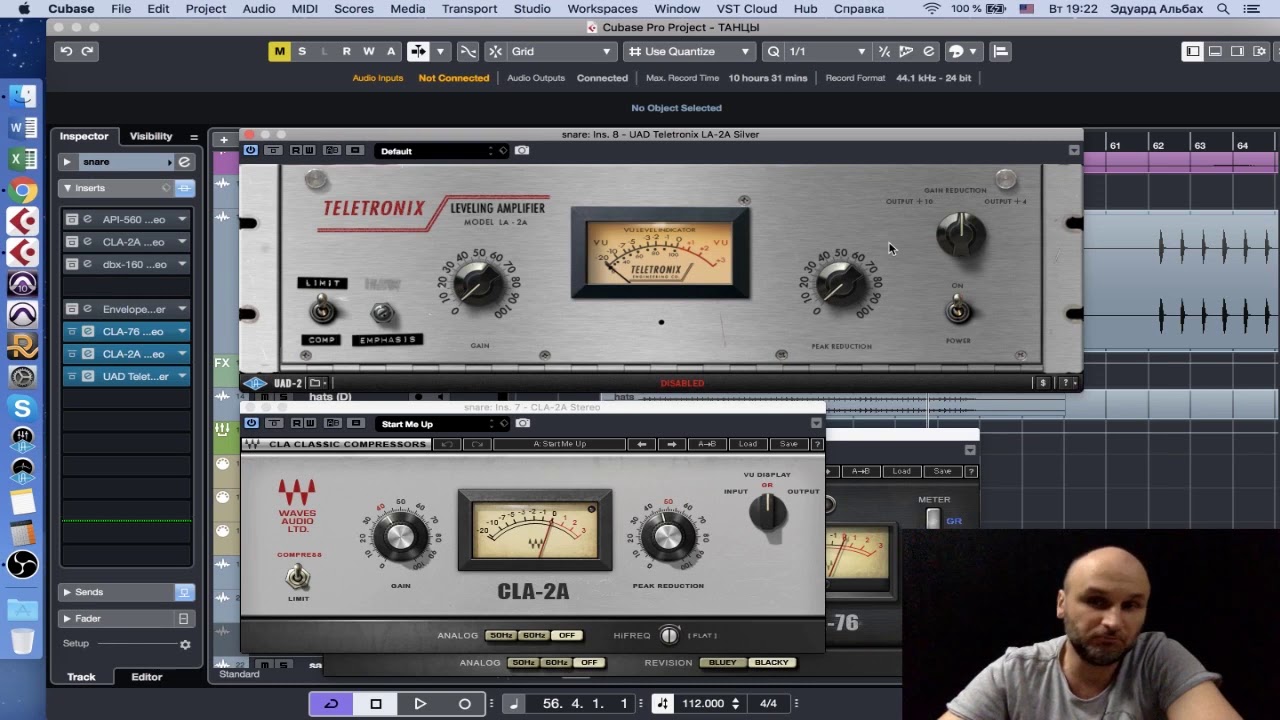Open Setup gear in the Inspector bottom
The image size is (1280, 720).
click(185, 645)
